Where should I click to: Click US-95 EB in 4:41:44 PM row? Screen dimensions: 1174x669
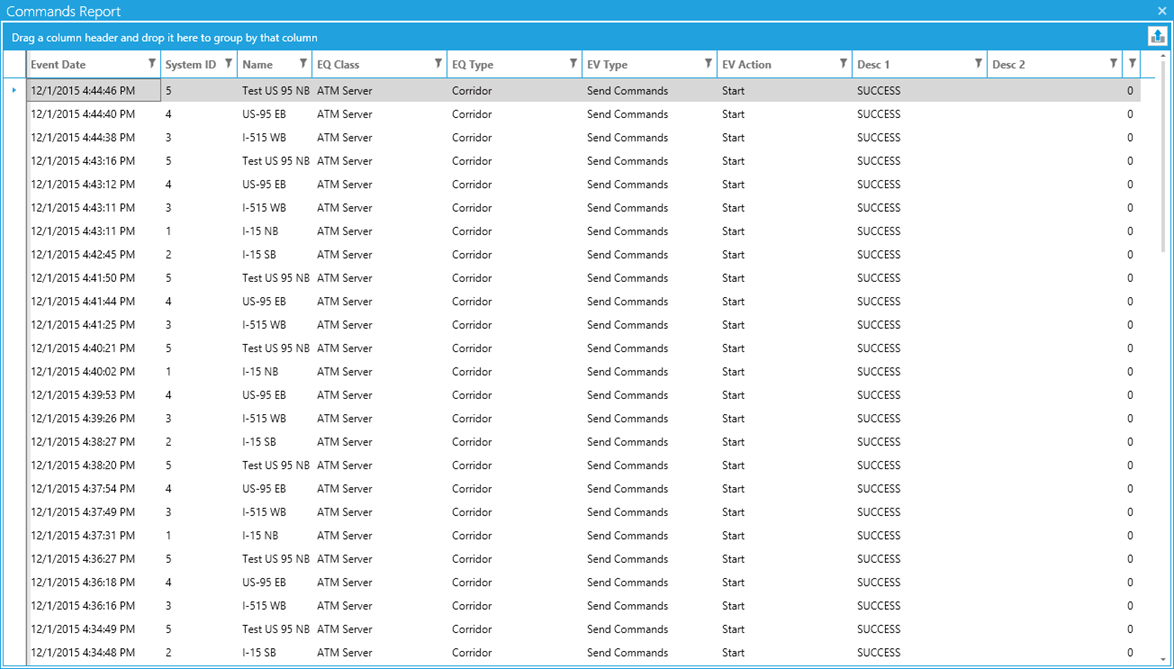(x=264, y=302)
